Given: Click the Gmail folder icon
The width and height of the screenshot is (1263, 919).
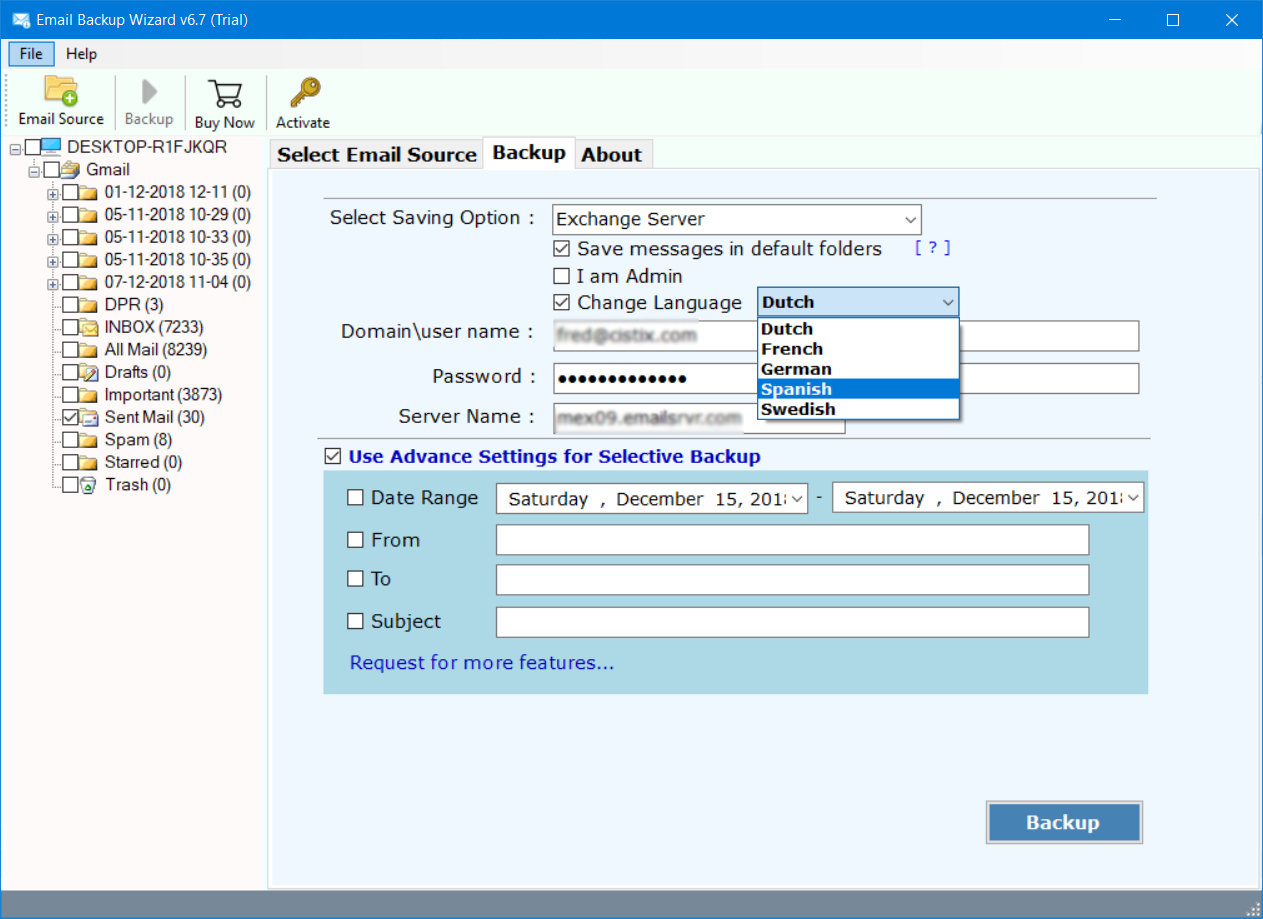Looking at the screenshot, I should [x=70, y=169].
